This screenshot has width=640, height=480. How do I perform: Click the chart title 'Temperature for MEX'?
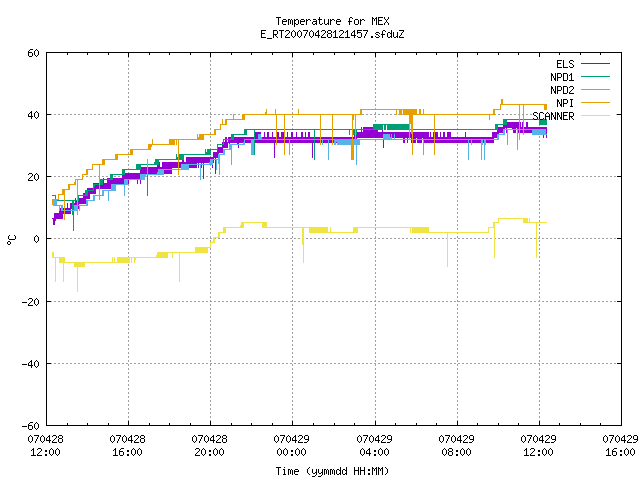332,21
